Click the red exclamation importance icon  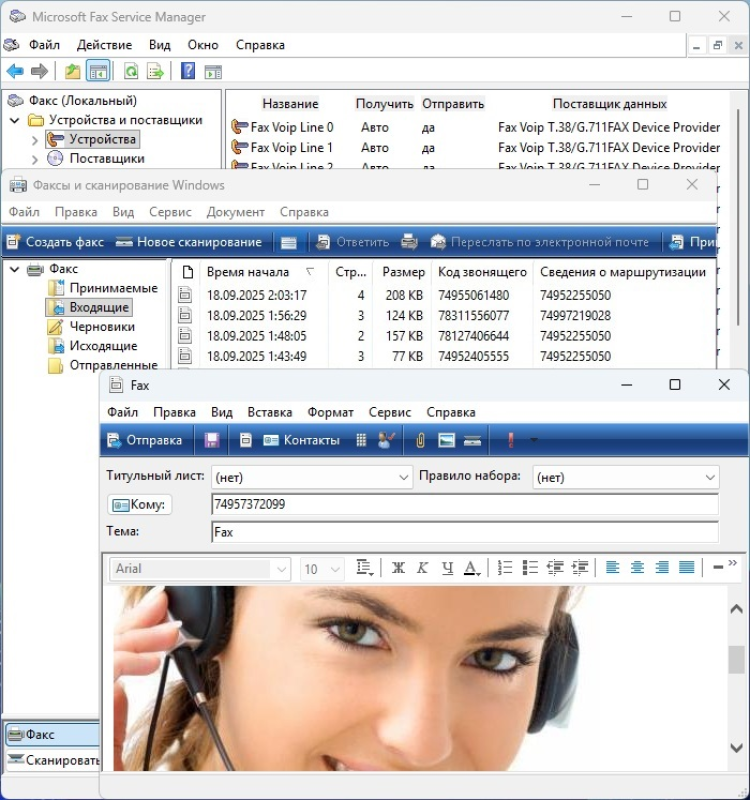511,440
